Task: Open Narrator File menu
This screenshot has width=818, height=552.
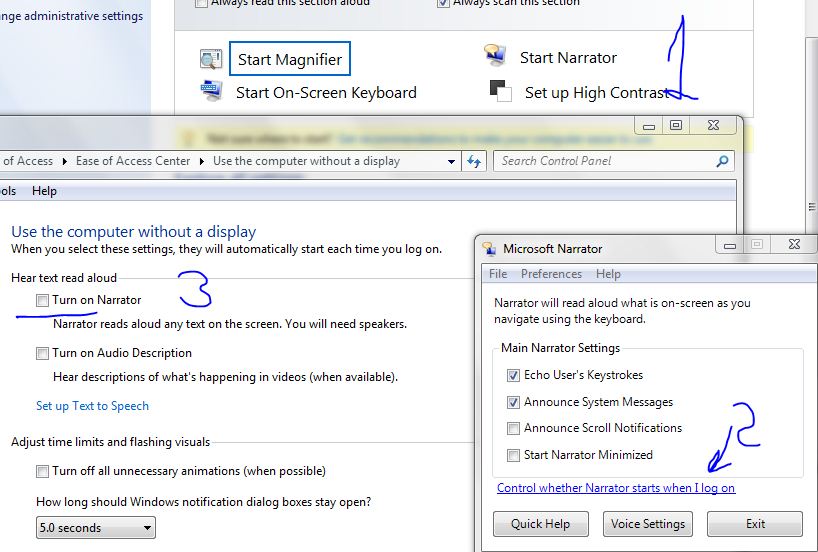Action: click(x=498, y=274)
